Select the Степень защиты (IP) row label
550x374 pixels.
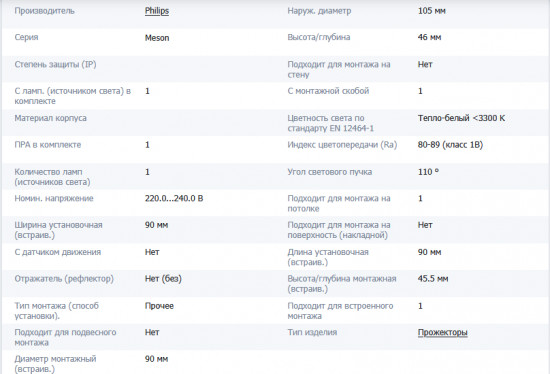coord(55,65)
